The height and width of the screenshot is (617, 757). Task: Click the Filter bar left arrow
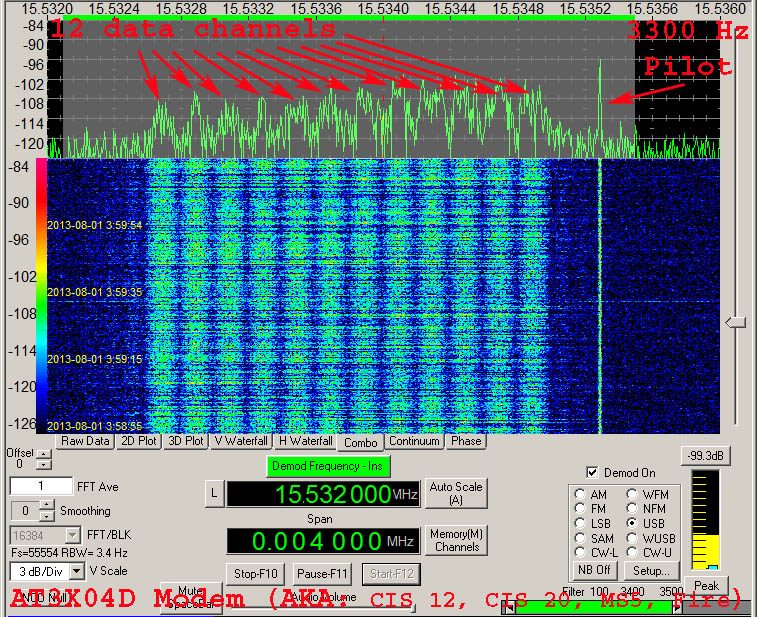[508, 609]
